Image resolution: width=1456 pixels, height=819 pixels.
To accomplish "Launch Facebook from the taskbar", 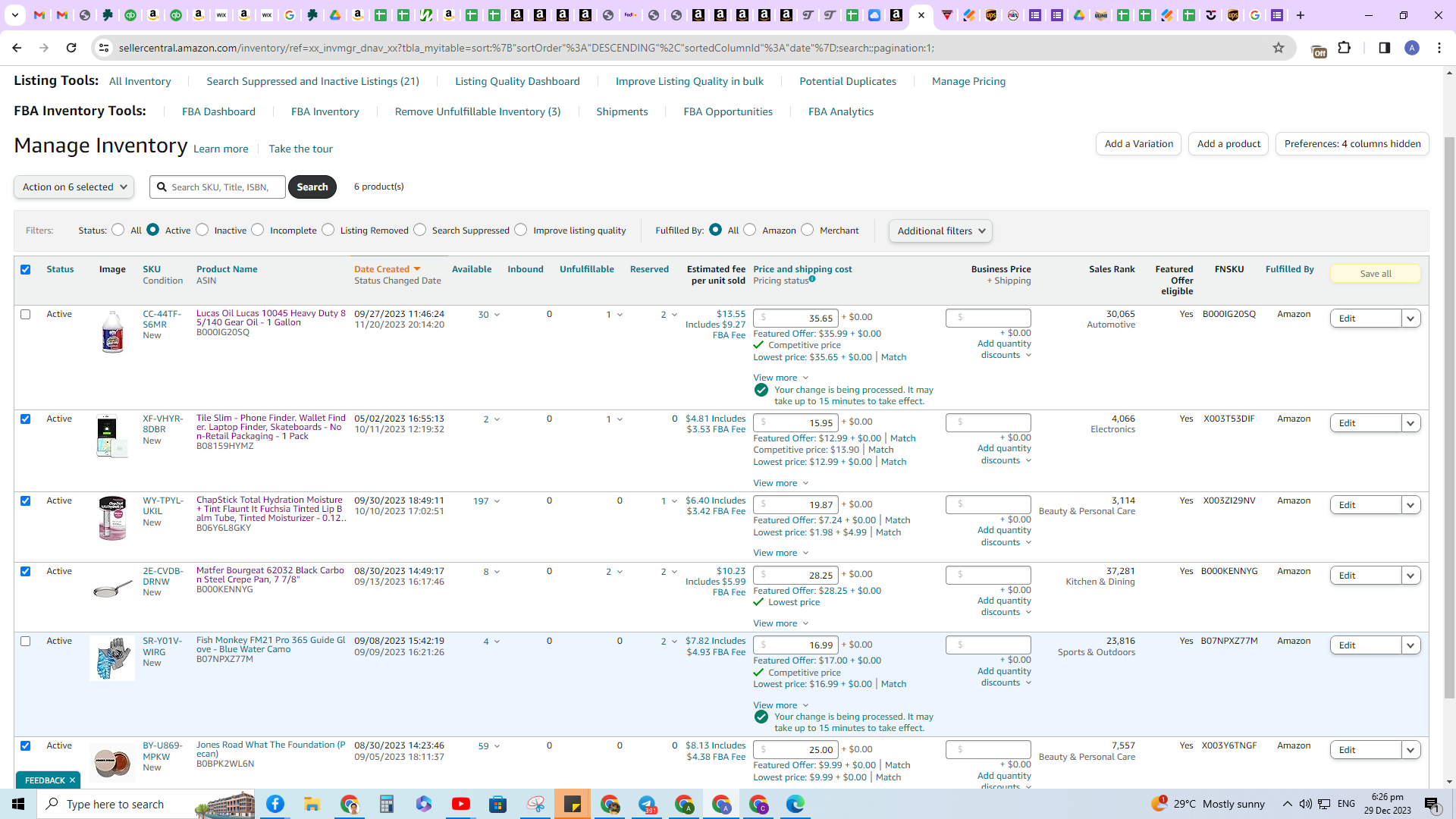I will pyautogui.click(x=275, y=804).
